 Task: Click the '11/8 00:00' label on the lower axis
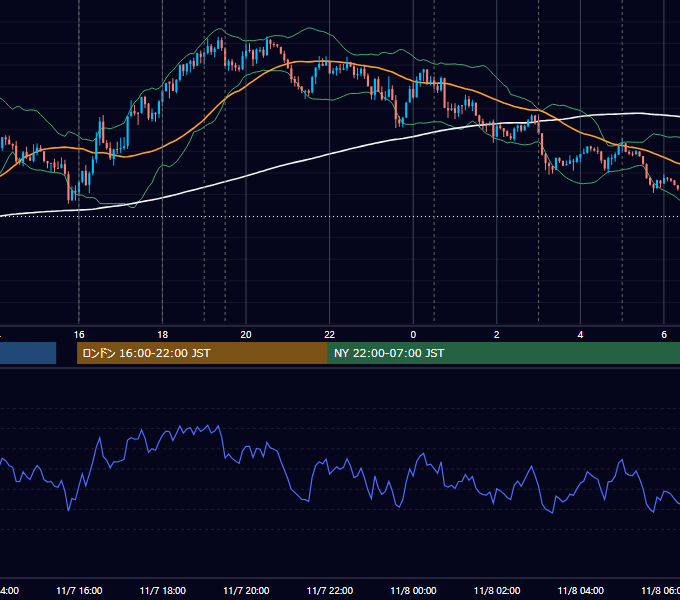point(413,590)
